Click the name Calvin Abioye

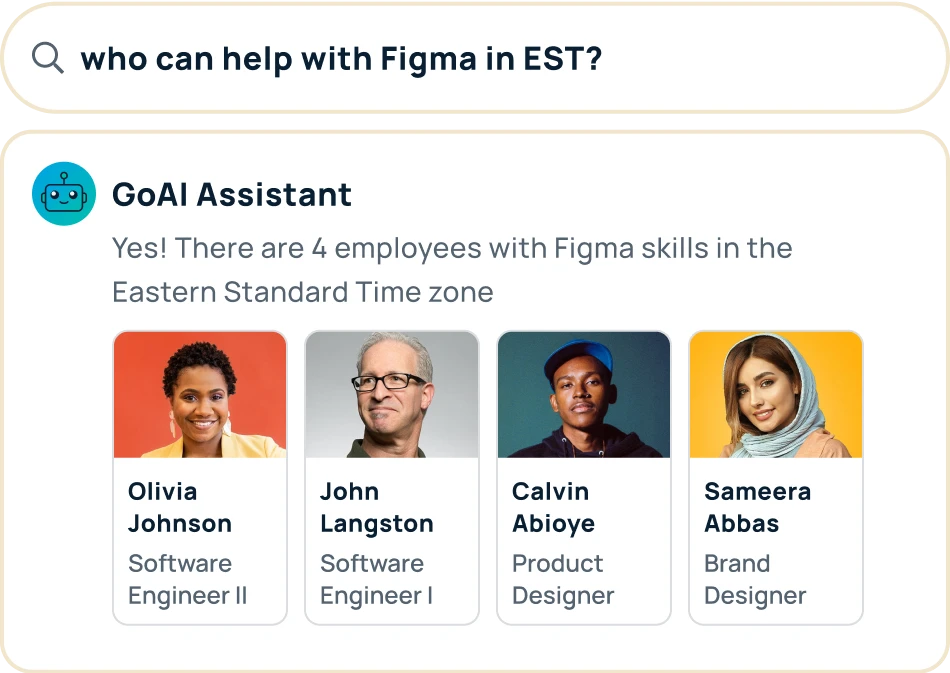550,507
